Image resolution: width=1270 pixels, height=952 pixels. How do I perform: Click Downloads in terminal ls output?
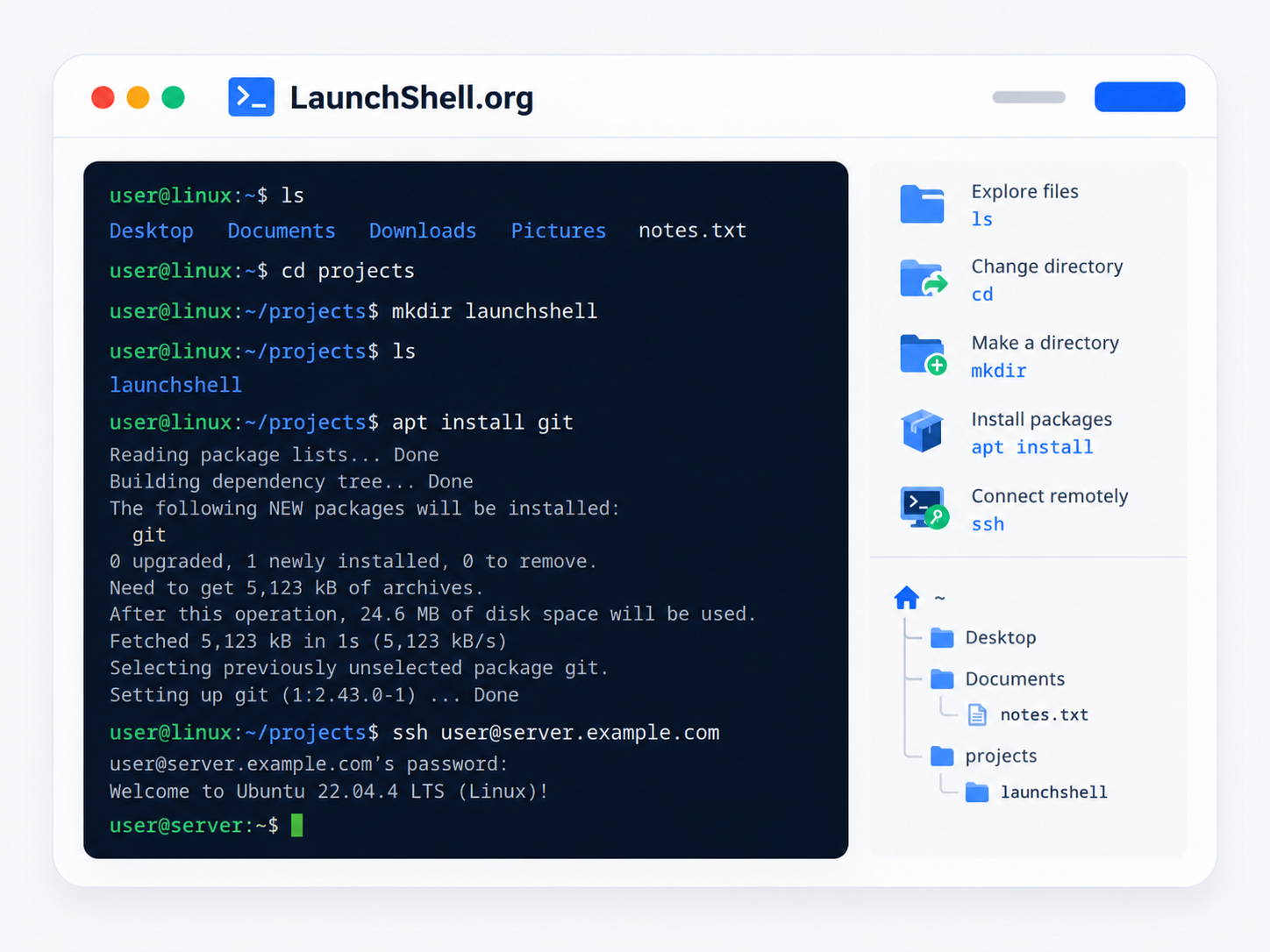pyautogui.click(x=423, y=231)
